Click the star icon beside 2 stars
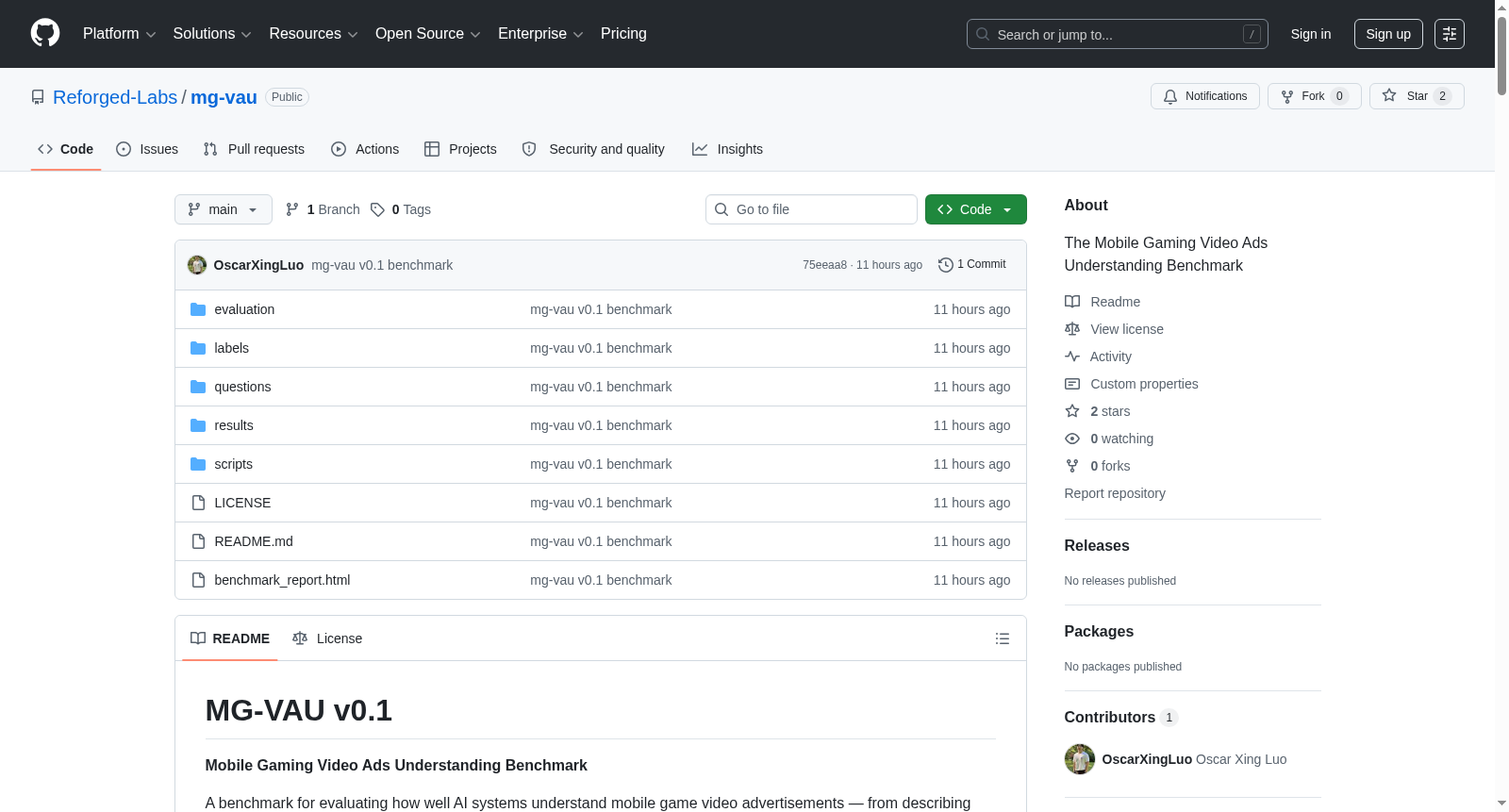Image resolution: width=1509 pixels, height=812 pixels. [1072, 411]
